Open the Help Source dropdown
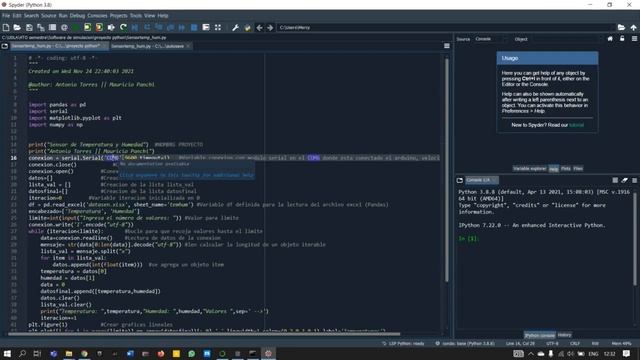 pyautogui.click(x=491, y=39)
